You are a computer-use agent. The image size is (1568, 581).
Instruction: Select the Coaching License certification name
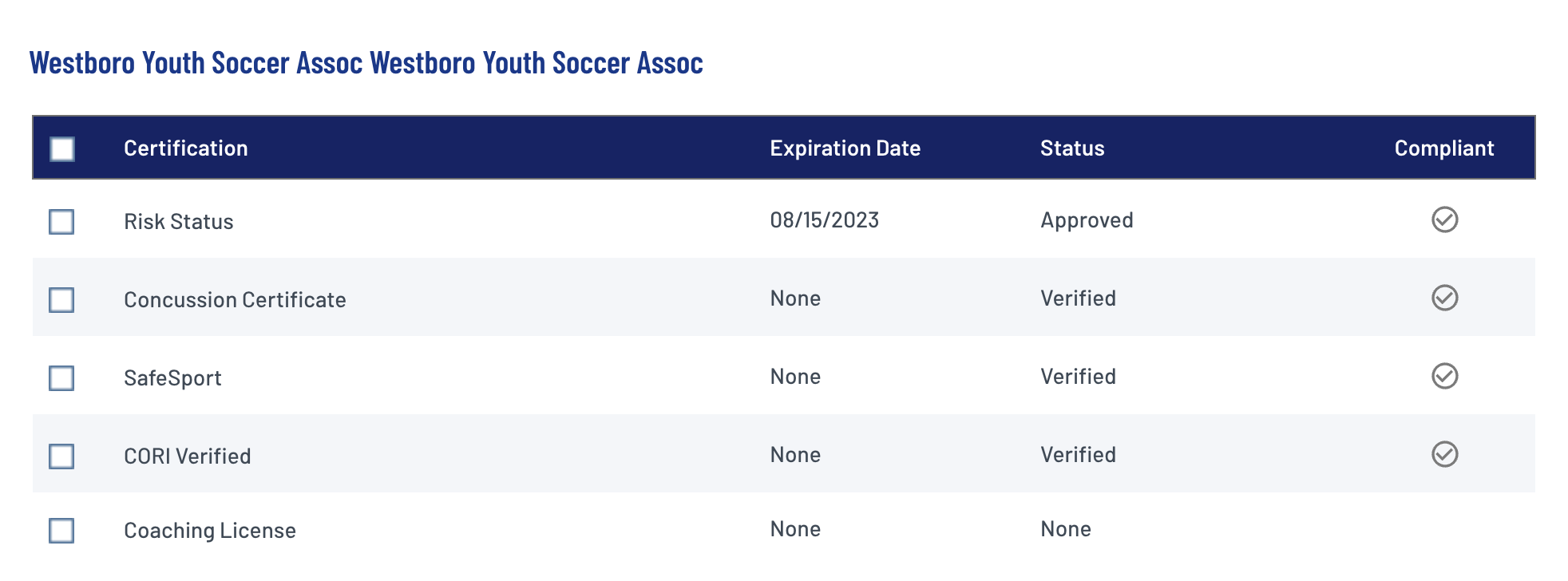click(x=210, y=531)
